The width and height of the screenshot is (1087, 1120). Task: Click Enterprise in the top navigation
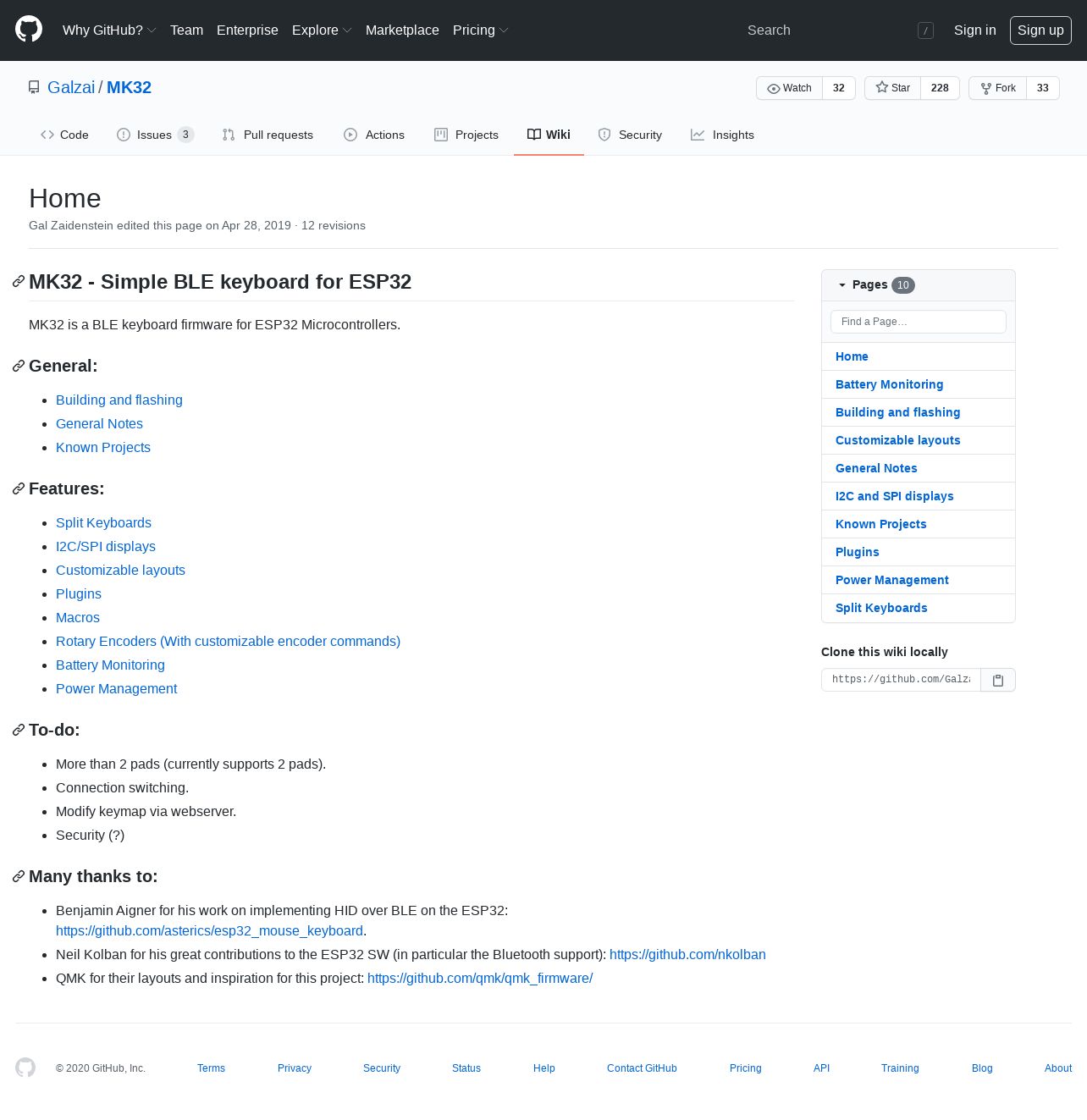click(x=247, y=30)
